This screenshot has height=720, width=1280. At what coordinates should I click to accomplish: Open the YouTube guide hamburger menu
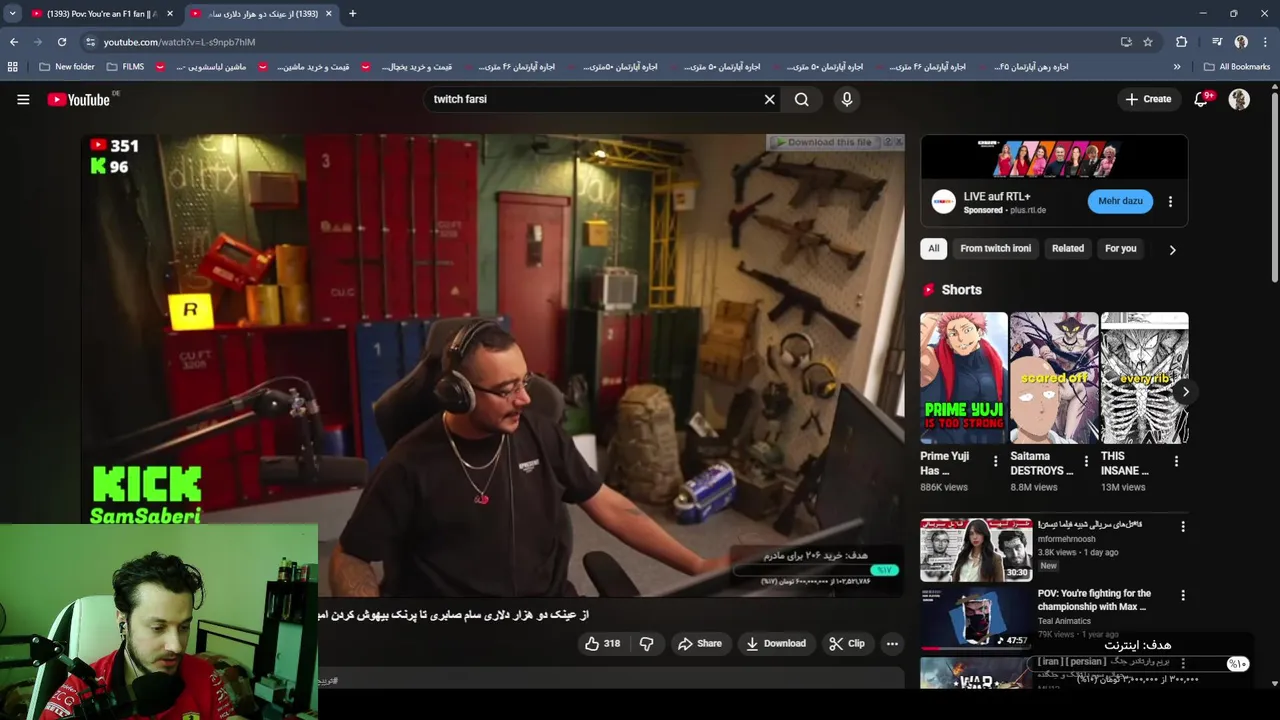(23, 99)
